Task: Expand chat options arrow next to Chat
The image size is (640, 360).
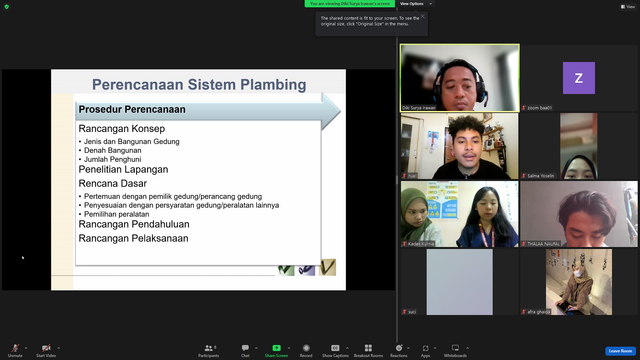Action: tap(256, 348)
